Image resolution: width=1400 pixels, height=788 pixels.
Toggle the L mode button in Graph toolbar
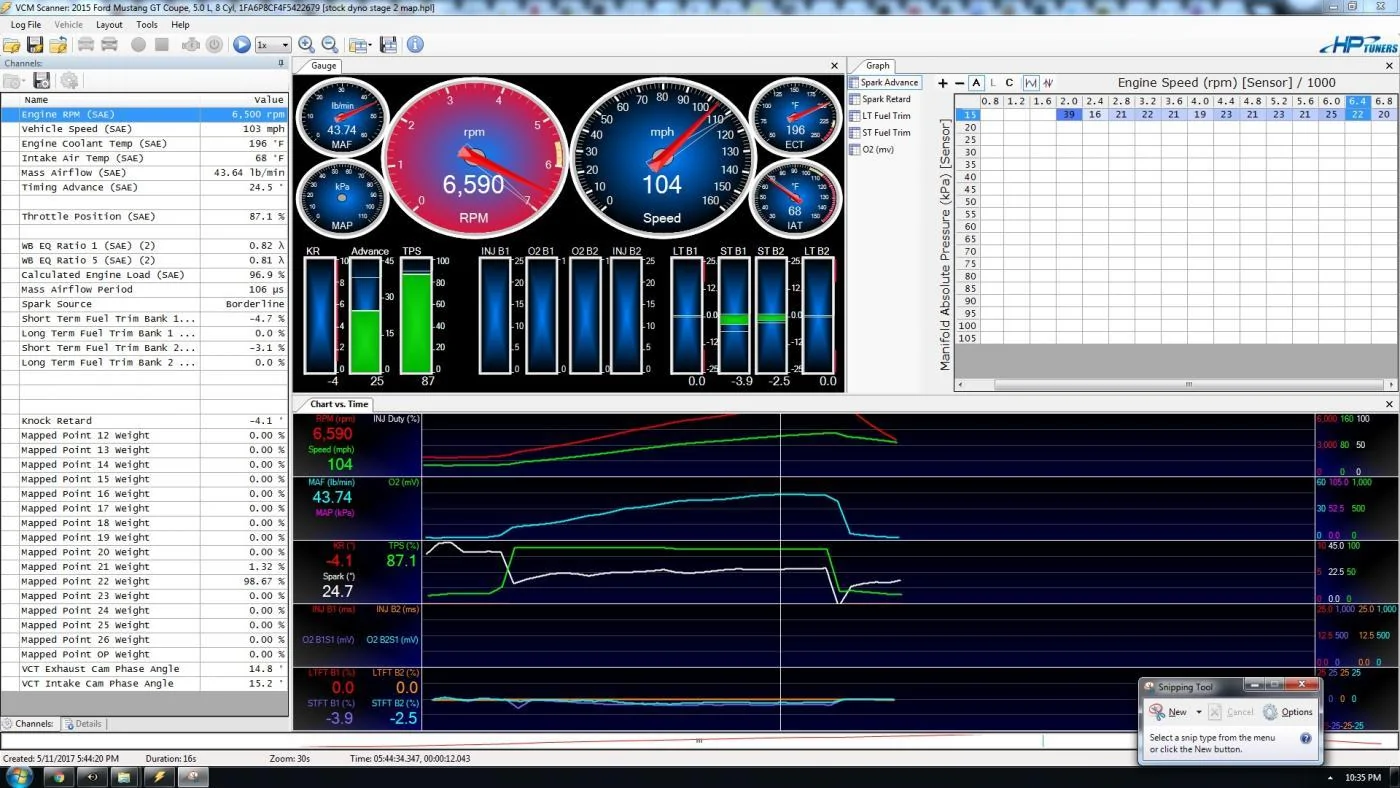(993, 83)
